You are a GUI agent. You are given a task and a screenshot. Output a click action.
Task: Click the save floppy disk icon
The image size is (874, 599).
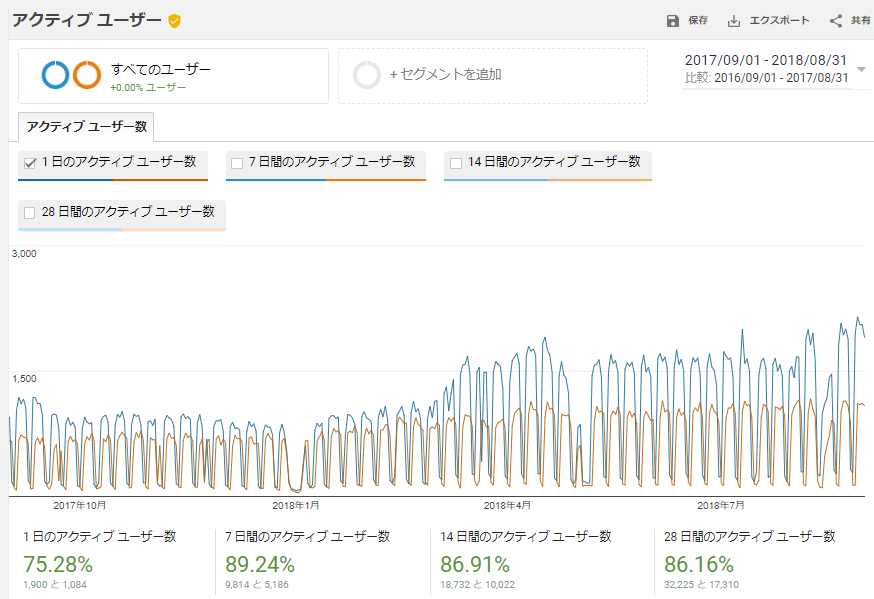(672, 21)
